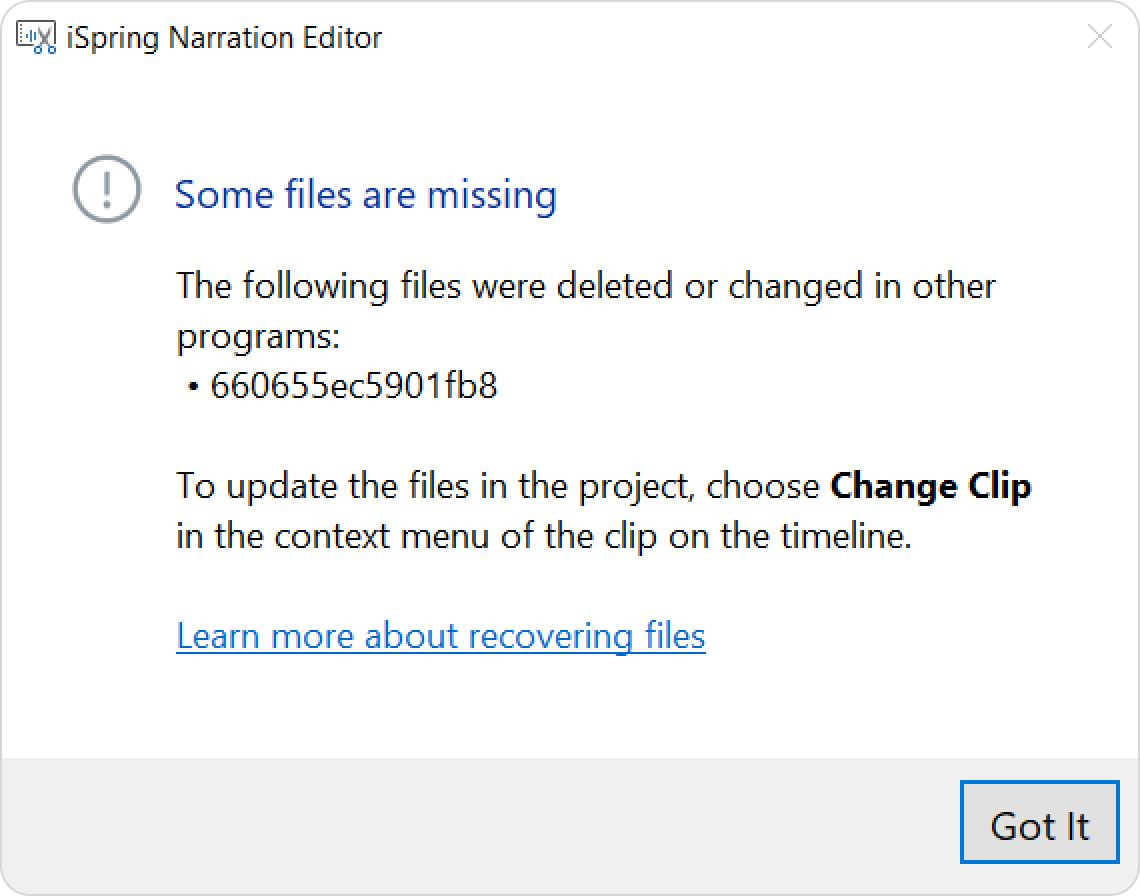1140x896 pixels.
Task: Close the dialog with the X button
Action: (1099, 36)
